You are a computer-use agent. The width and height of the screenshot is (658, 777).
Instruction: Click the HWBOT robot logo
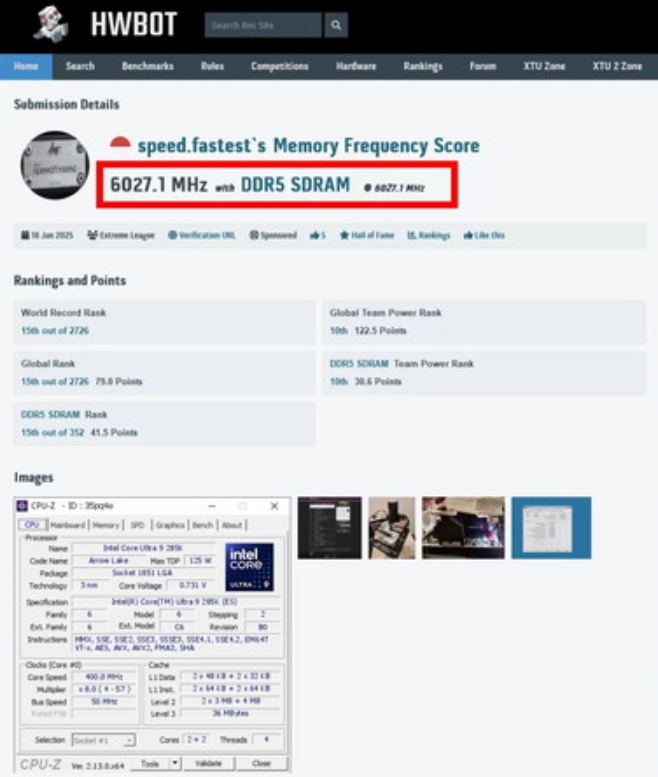[x=50, y=25]
